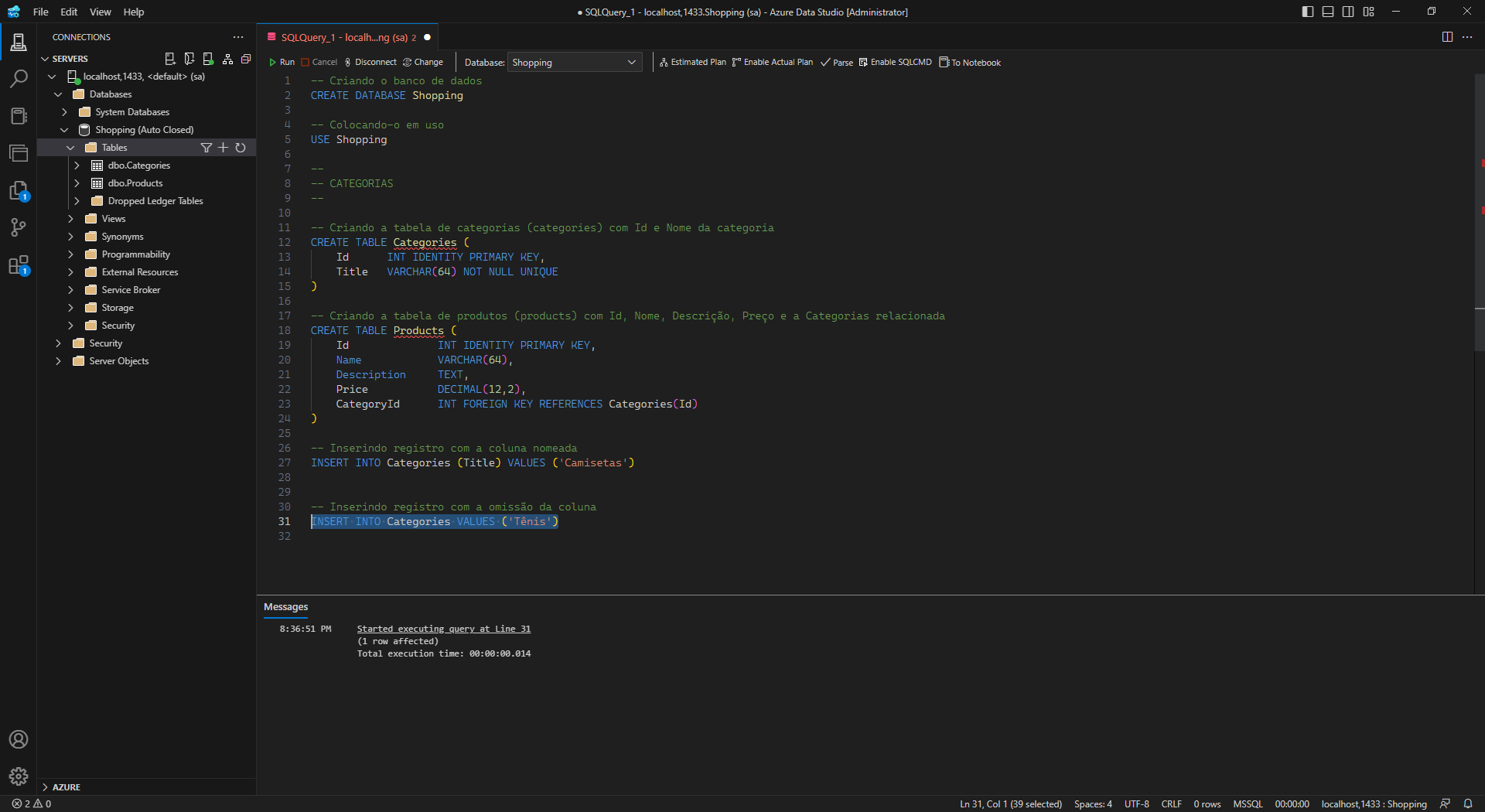This screenshot has height=812, width=1485.
Task: Enable SQLCMD mode
Action: click(x=895, y=63)
